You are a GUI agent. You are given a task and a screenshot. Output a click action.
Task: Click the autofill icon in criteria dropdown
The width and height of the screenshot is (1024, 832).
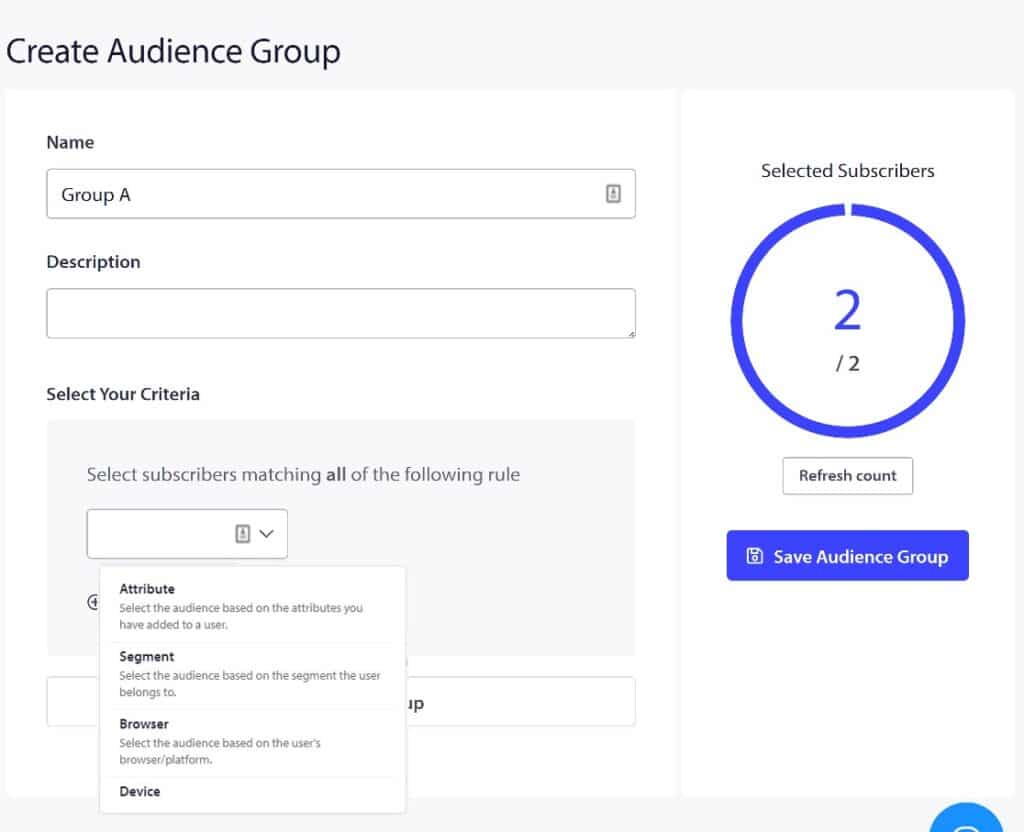tap(242, 534)
